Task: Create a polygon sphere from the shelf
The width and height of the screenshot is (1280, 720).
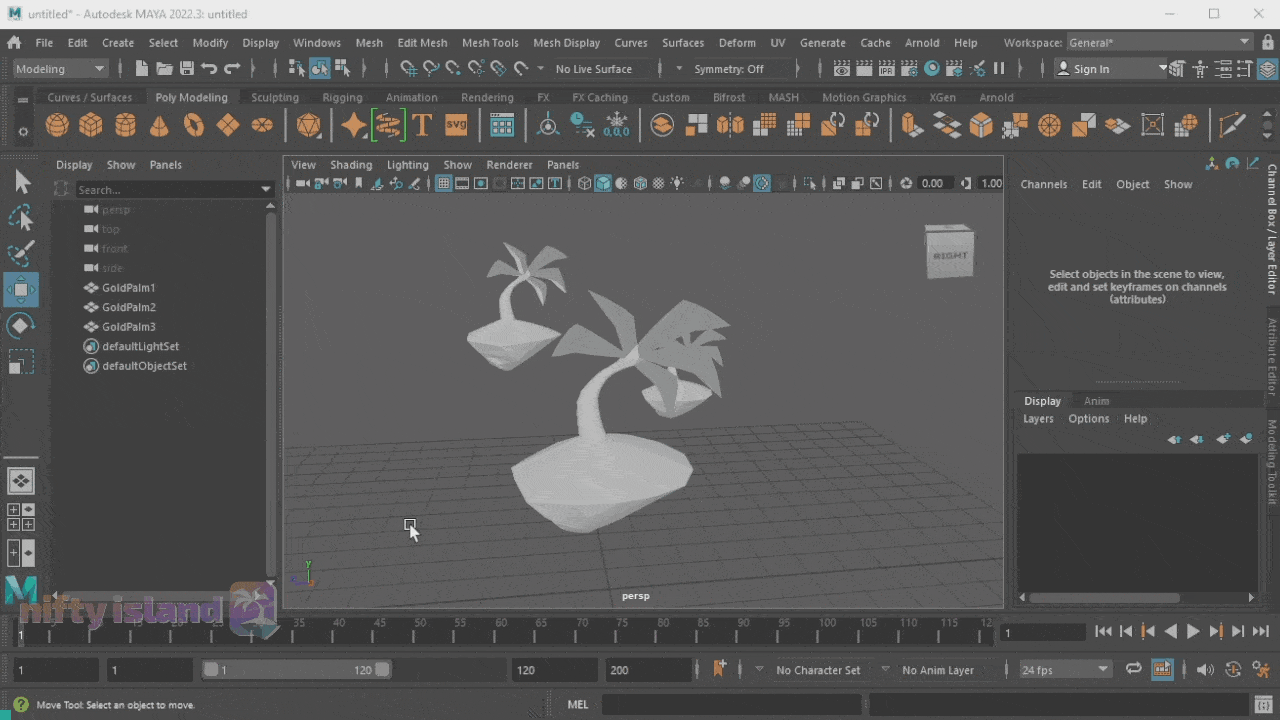Action: [x=57, y=125]
